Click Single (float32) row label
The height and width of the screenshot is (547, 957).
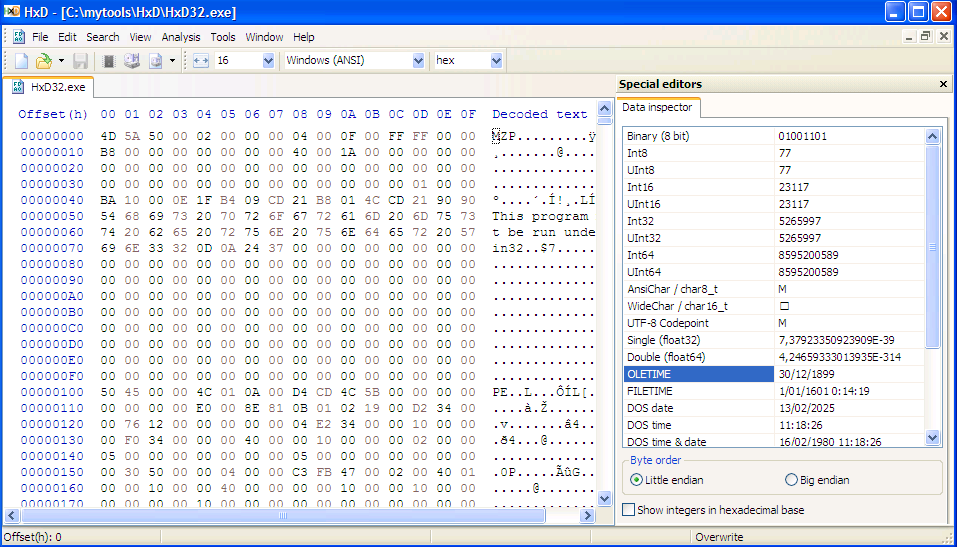[x=663, y=340]
